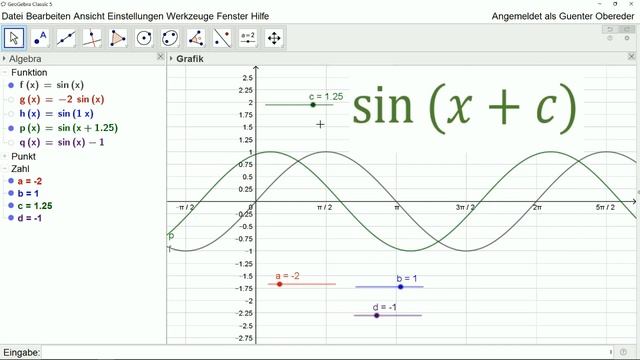640x360 pixels.
Task: Select the Line through two points tool
Action: pyautogui.click(x=66, y=38)
